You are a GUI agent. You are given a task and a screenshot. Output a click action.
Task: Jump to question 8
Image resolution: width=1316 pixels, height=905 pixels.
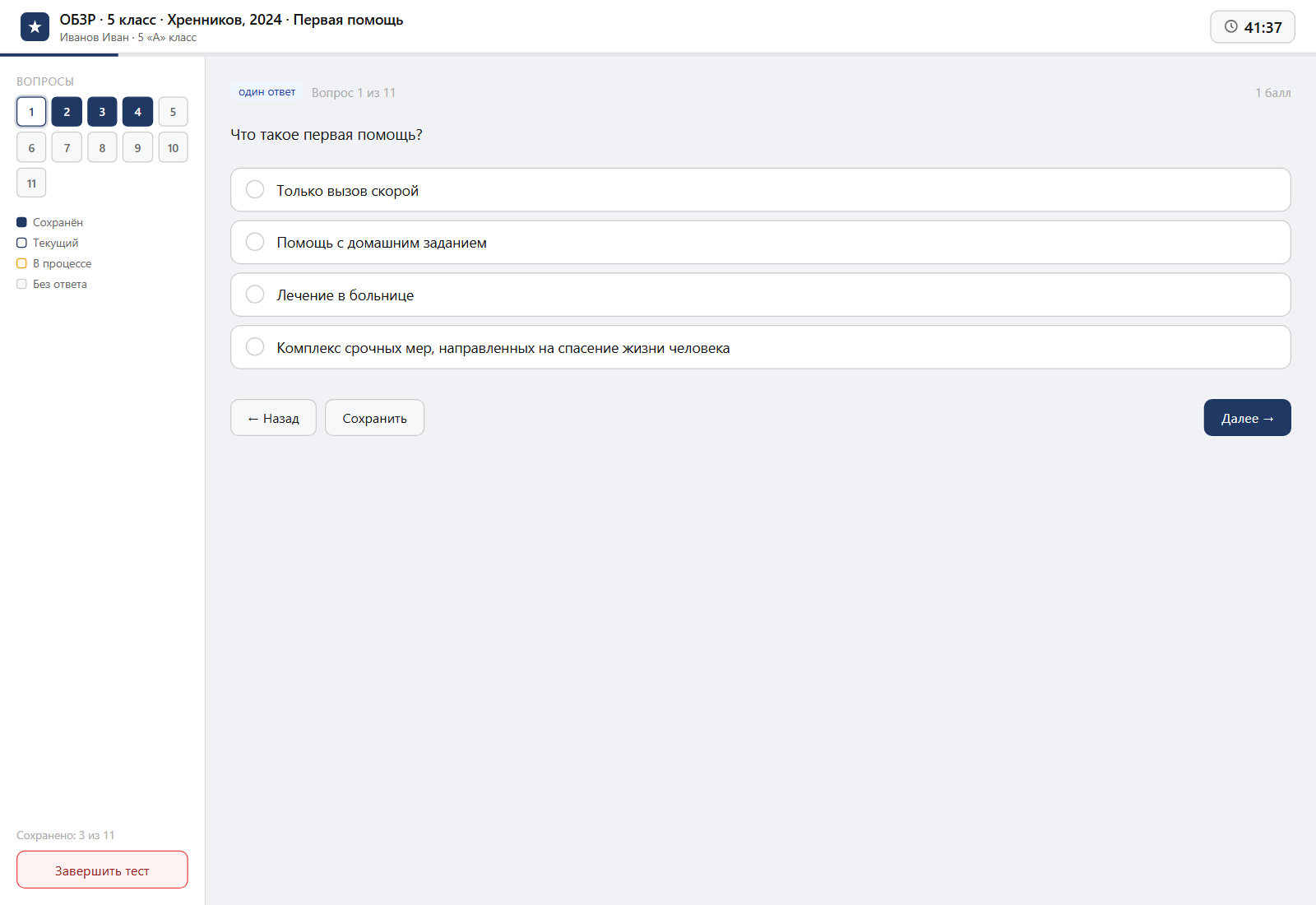102,147
